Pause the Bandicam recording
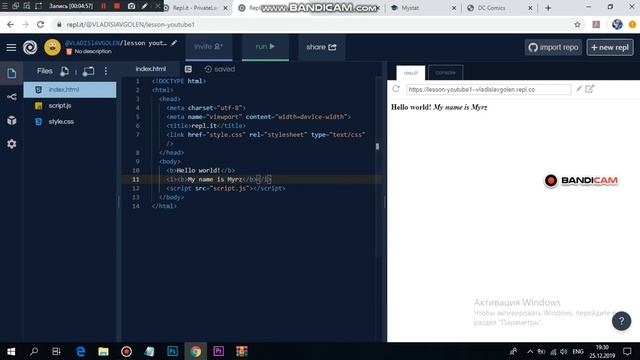This screenshot has height=360, width=640. click(103, 6)
